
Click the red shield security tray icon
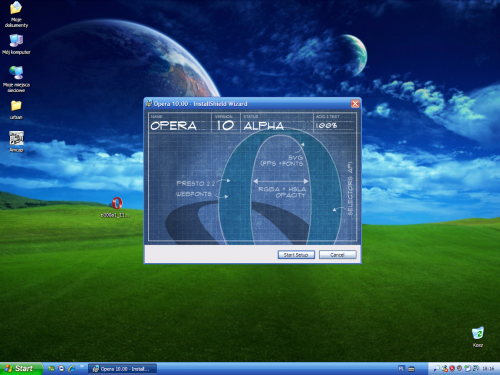(452, 369)
